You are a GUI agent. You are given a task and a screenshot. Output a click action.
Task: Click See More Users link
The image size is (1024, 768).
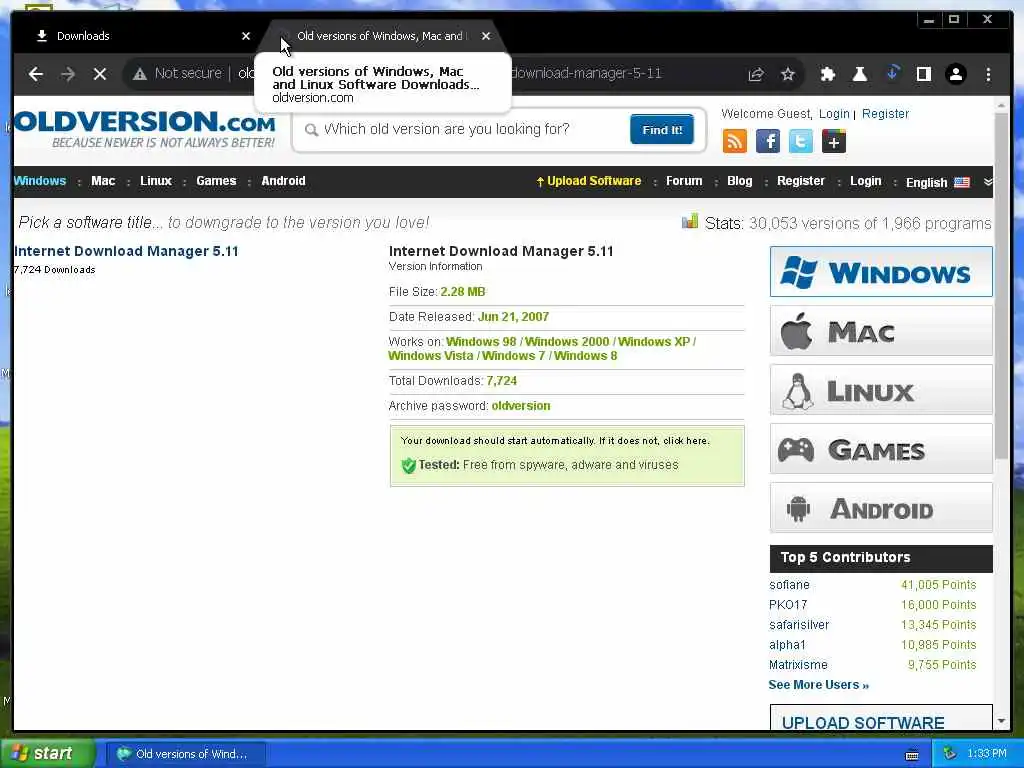tap(819, 685)
